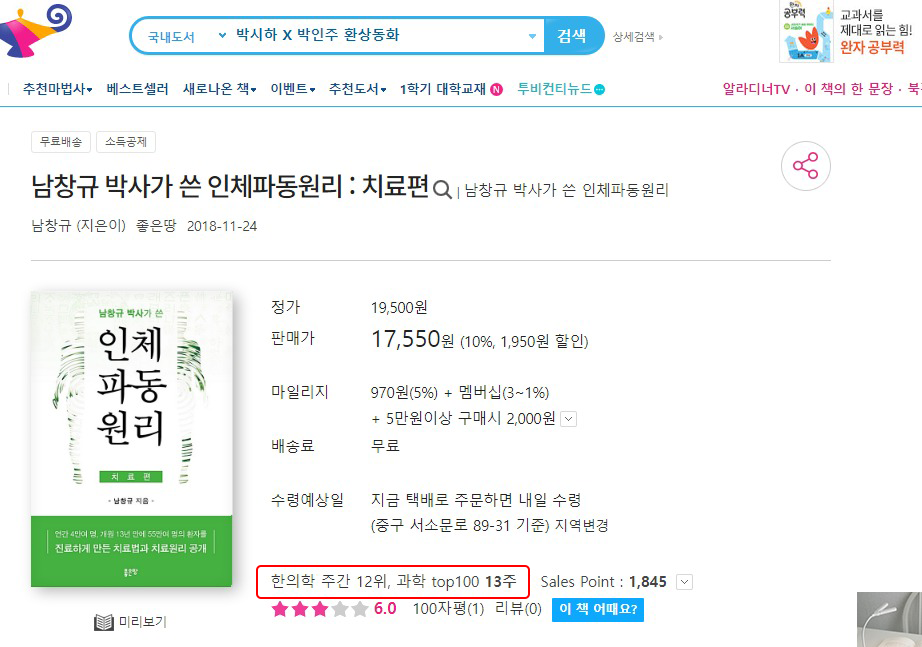Viewport: 922px width, 647px height.
Task: Click the N badge next to 1학기 대학교재
Action: click(x=496, y=89)
